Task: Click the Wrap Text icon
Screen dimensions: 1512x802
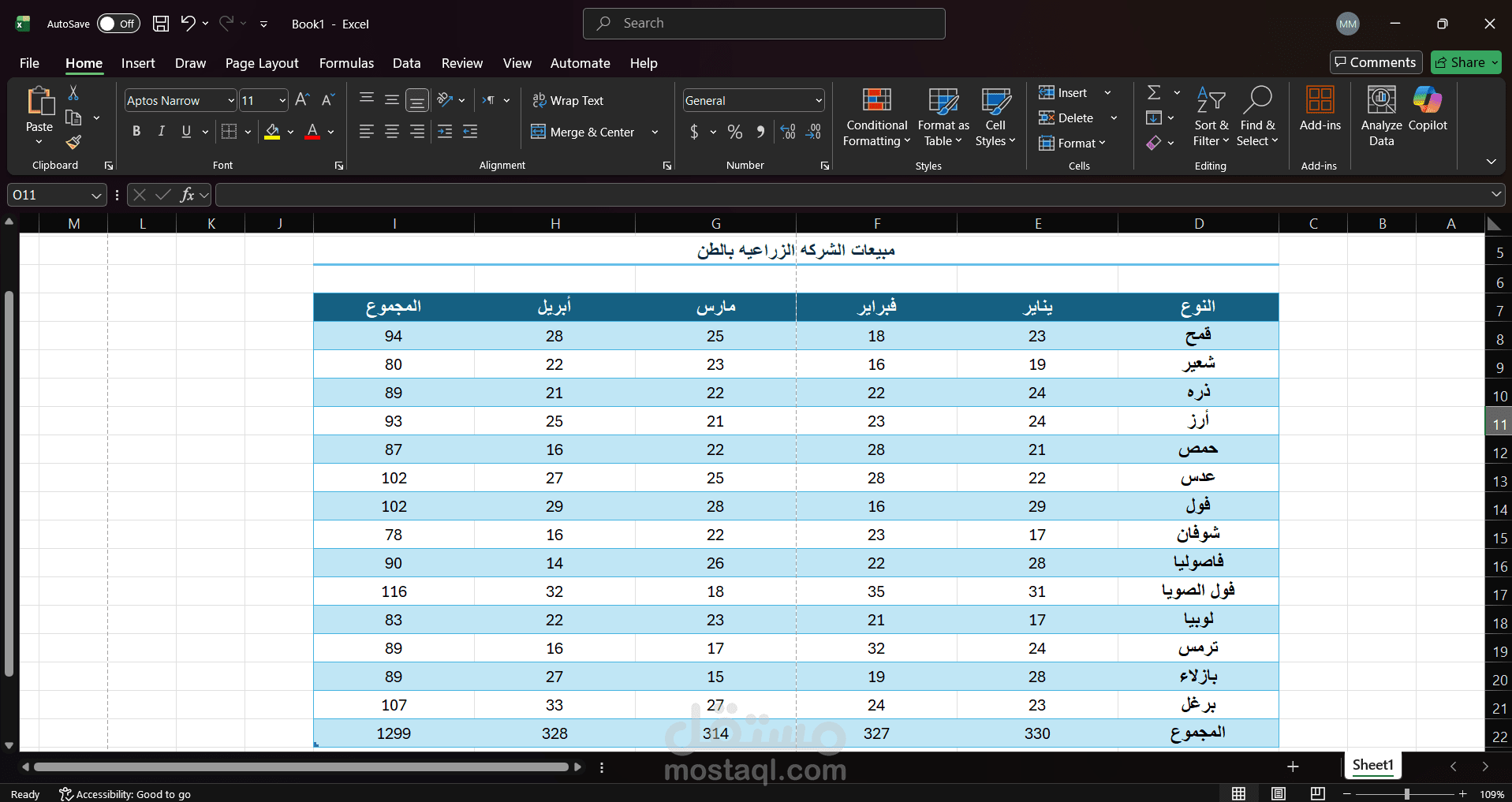Action: coord(539,100)
